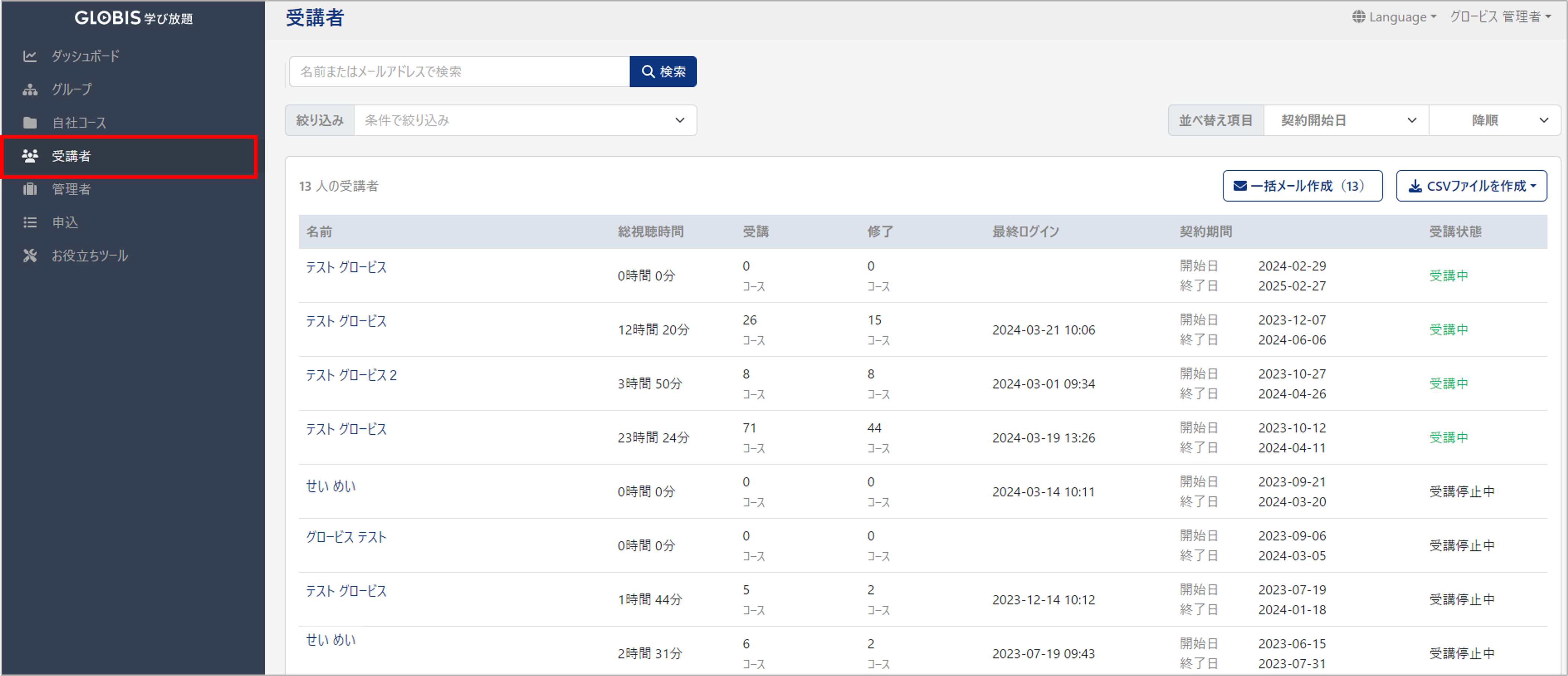
Task: Open 自社コース in the sidebar
Action: point(79,122)
